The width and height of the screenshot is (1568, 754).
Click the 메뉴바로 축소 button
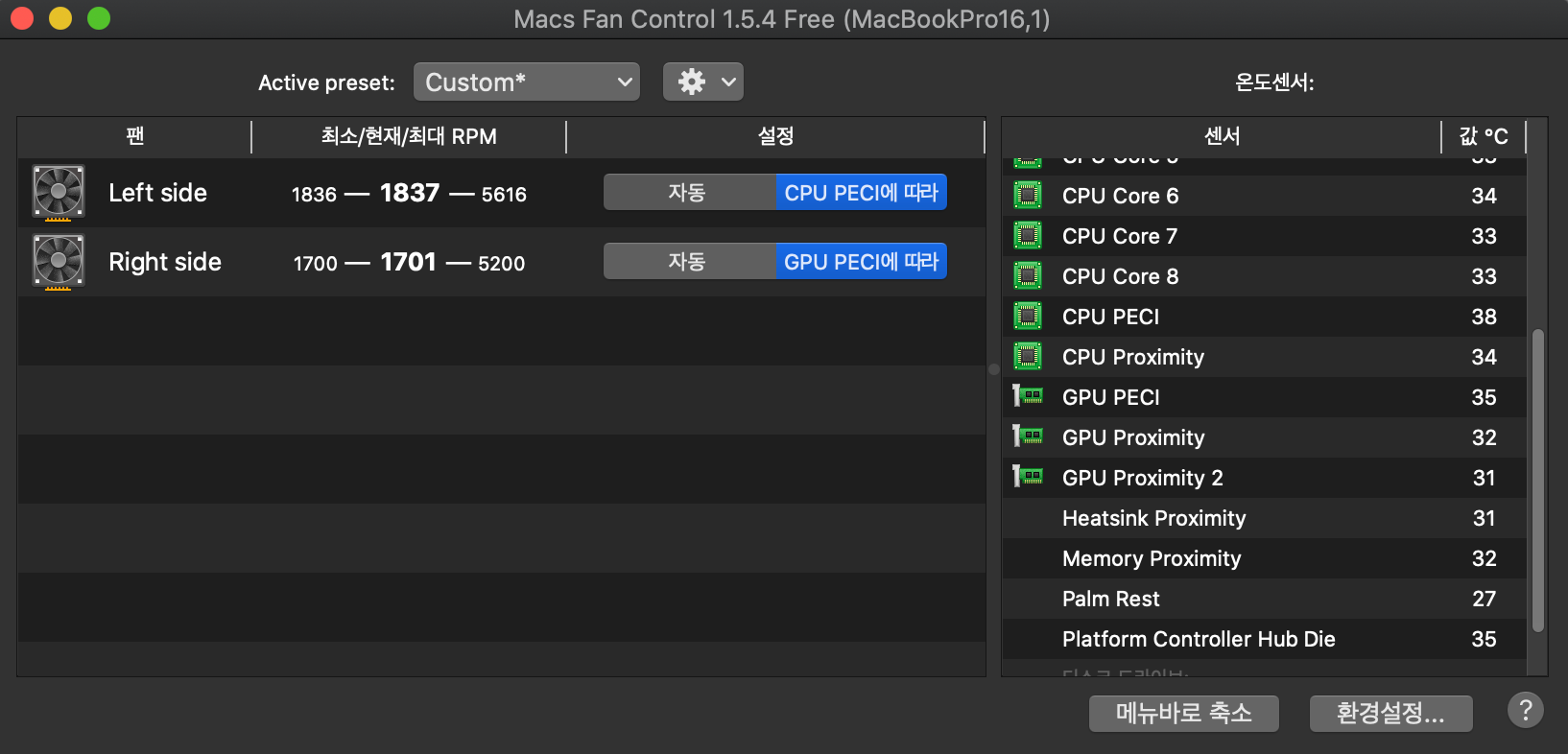click(1184, 713)
